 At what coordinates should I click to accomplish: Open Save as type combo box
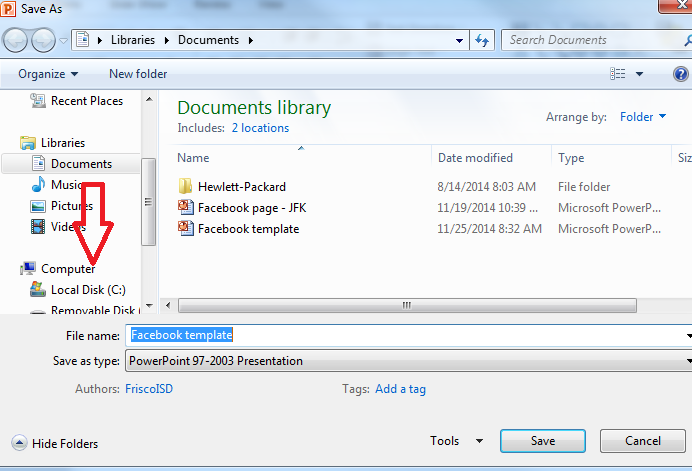tap(408, 361)
